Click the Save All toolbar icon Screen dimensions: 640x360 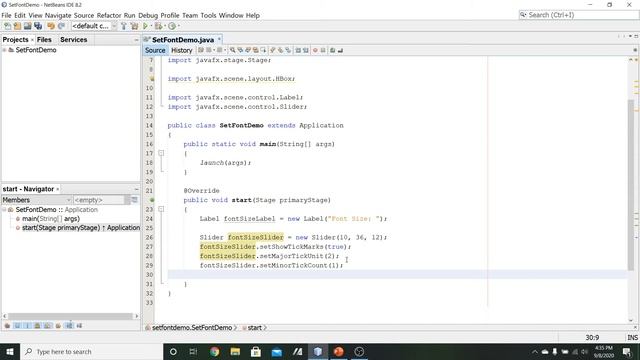click(x=38, y=26)
